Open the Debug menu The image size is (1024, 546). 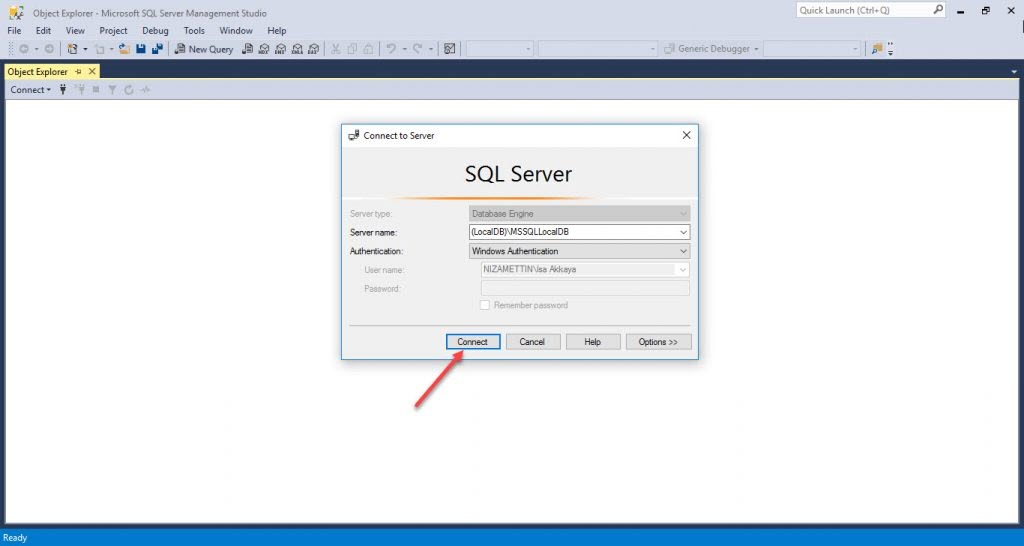[155, 31]
